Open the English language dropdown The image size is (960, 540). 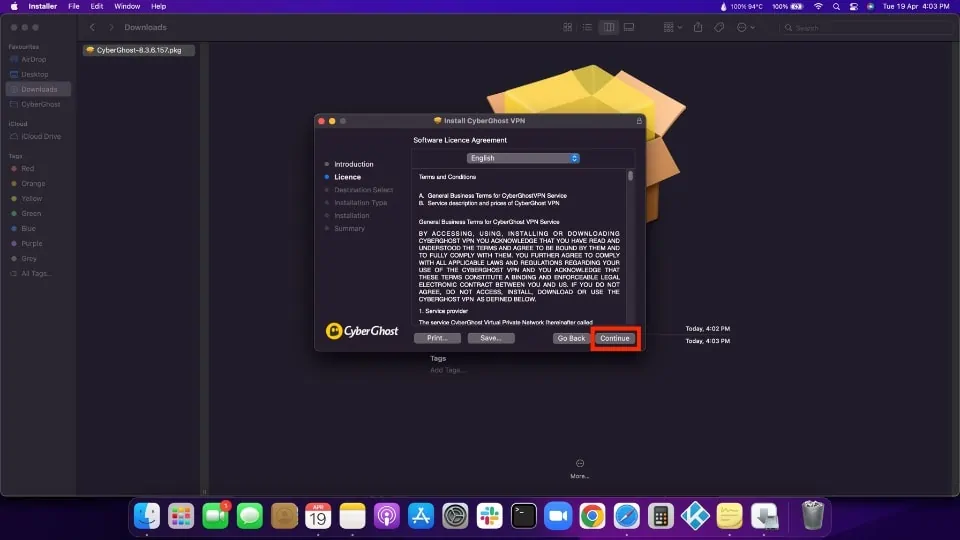pos(523,158)
